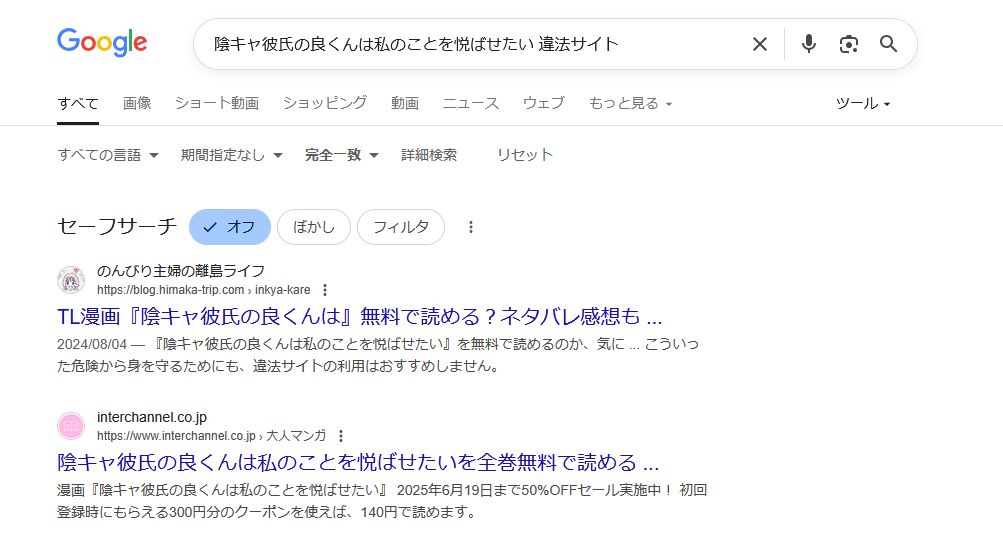Open the すべての言語 filter dropdown
Screen dimensions: 1003x547
point(108,155)
